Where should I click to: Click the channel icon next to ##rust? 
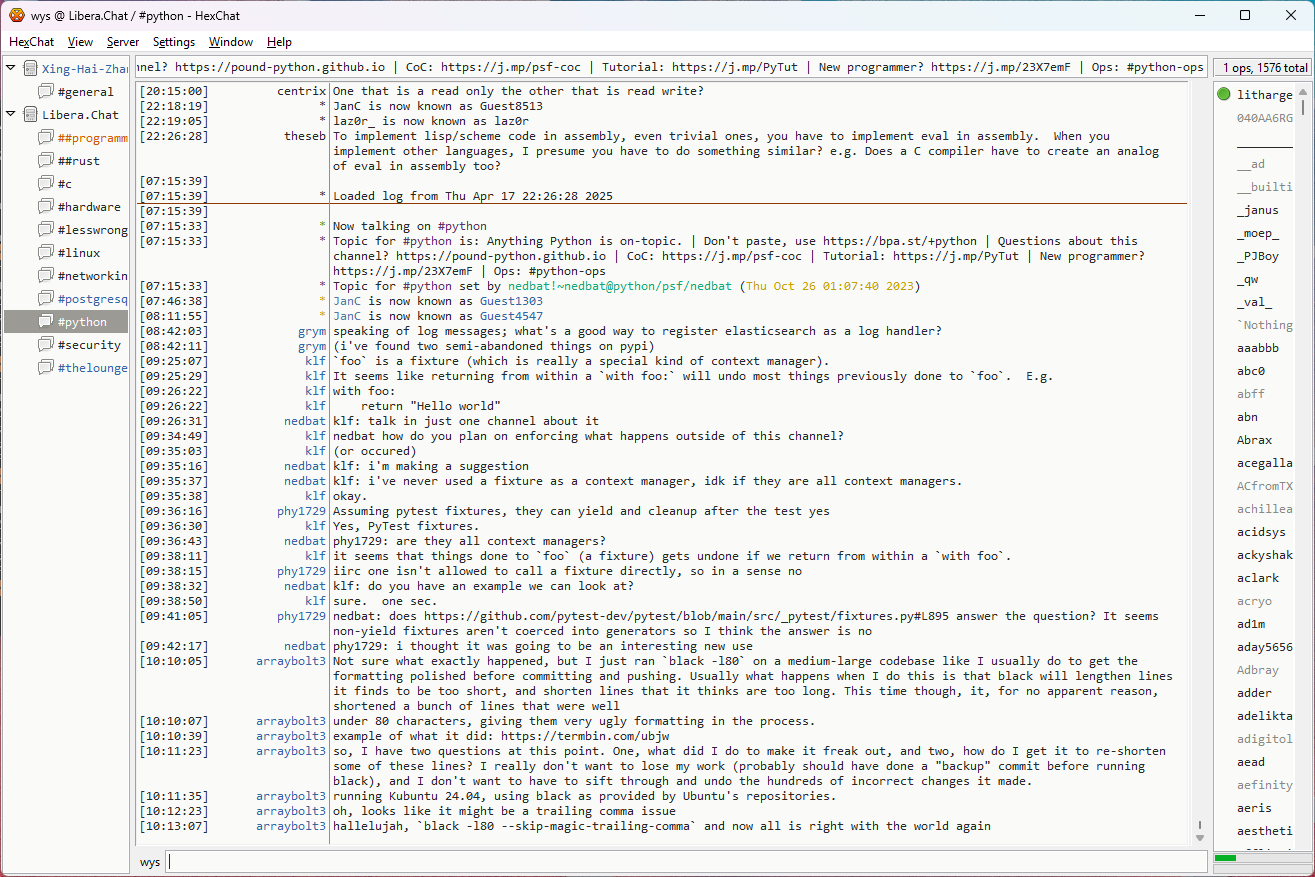pyautogui.click(x=46, y=161)
